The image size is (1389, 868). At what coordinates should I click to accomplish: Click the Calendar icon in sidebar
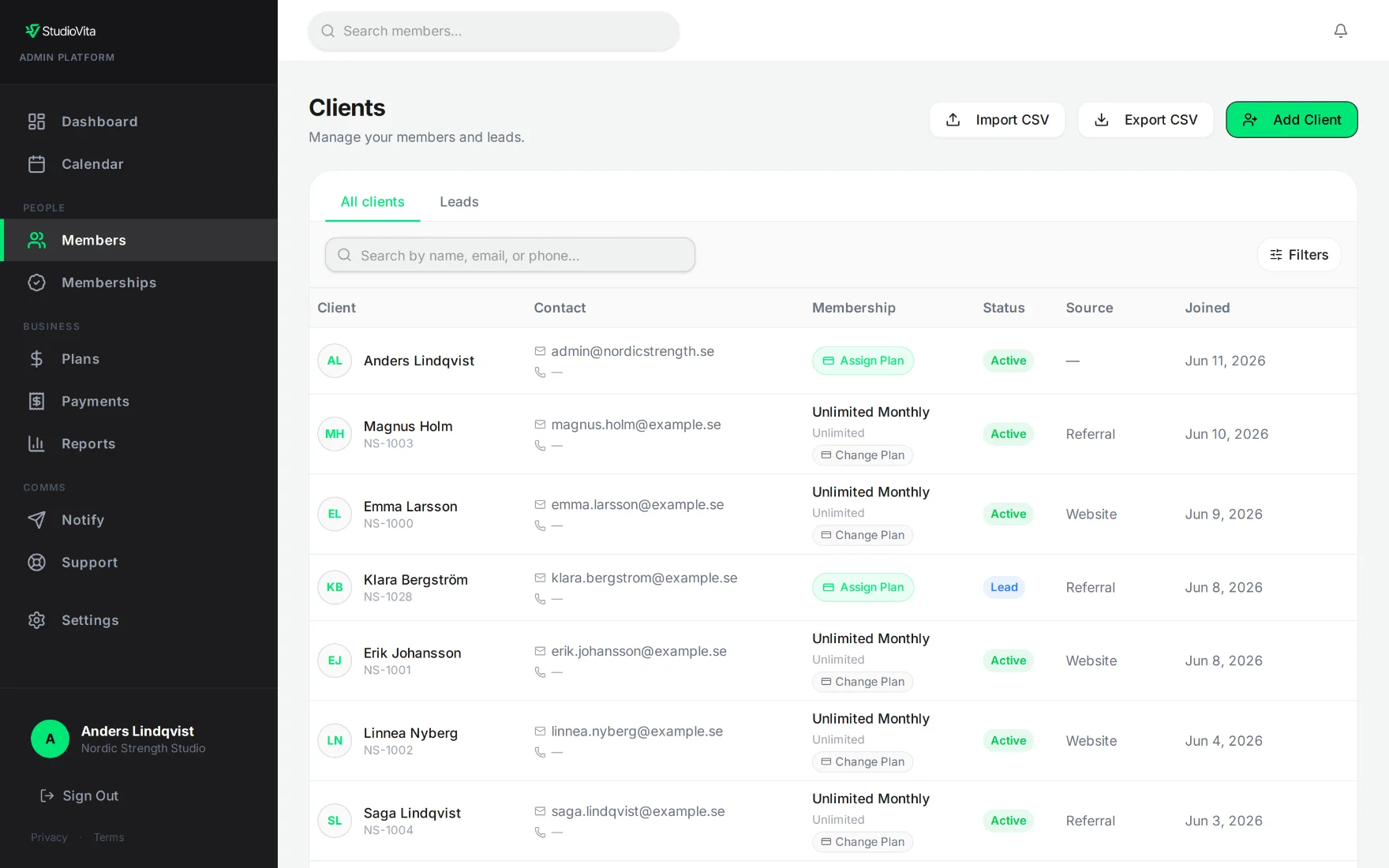point(36,164)
